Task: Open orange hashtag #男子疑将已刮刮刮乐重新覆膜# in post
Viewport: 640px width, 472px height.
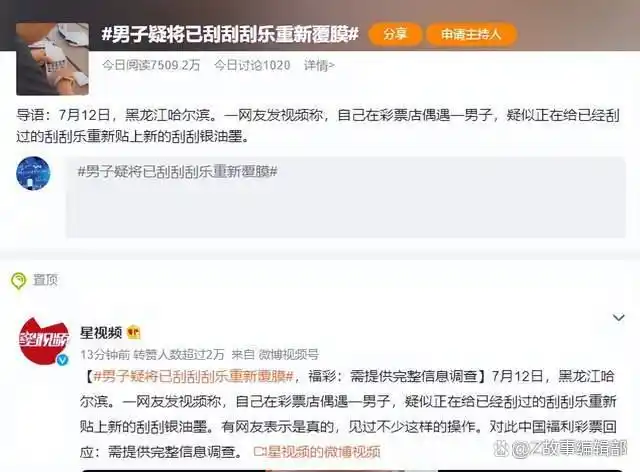Action: click(x=193, y=376)
